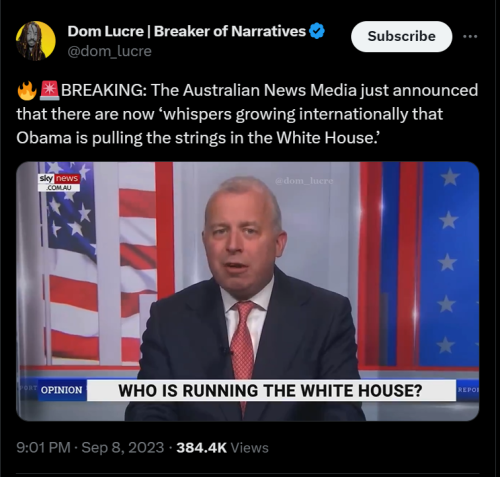Click the Subscribe button
This screenshot has height=477, width=500.
401,36
